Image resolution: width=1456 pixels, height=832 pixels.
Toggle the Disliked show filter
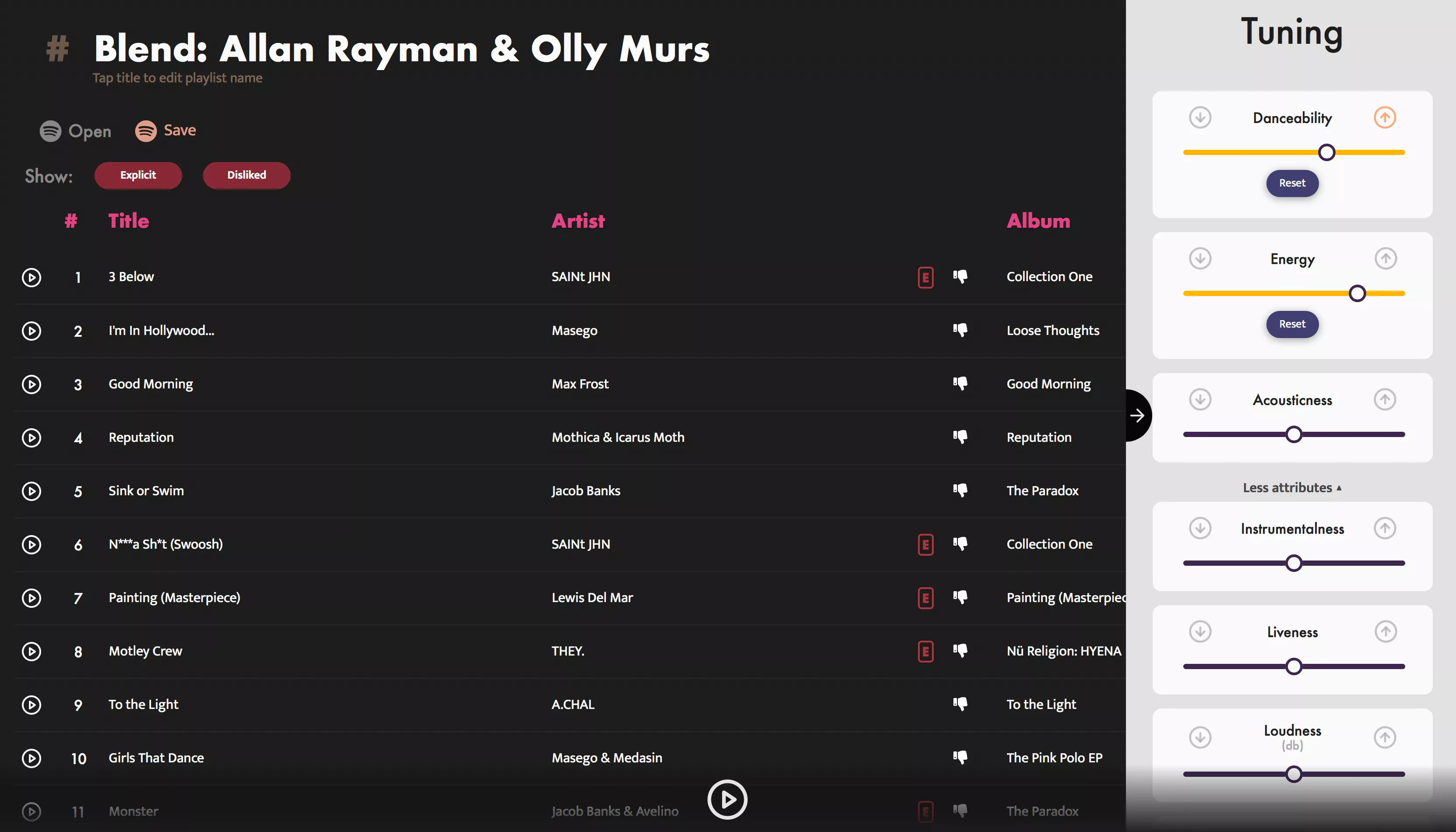[x=246, y=175]
